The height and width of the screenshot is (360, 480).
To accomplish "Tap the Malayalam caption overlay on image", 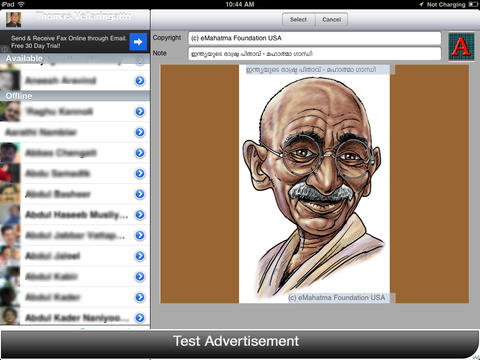I will pyautogui.click(x=311, y=70).
